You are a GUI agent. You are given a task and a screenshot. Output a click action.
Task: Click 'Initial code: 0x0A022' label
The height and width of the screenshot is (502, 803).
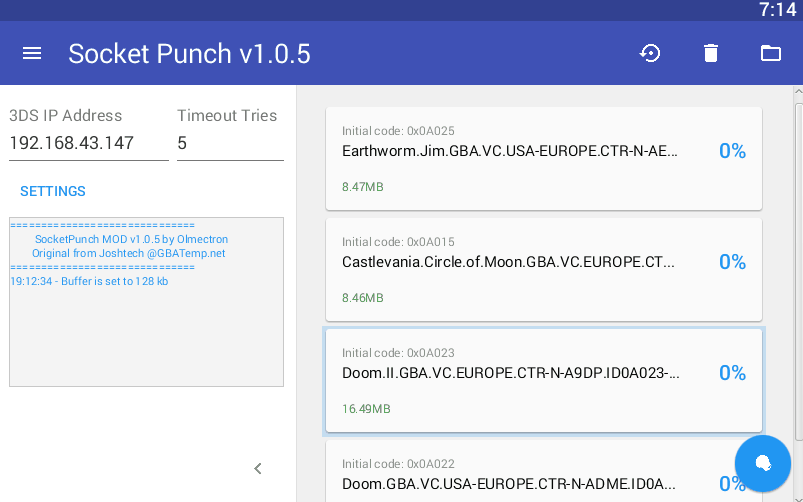398,465
